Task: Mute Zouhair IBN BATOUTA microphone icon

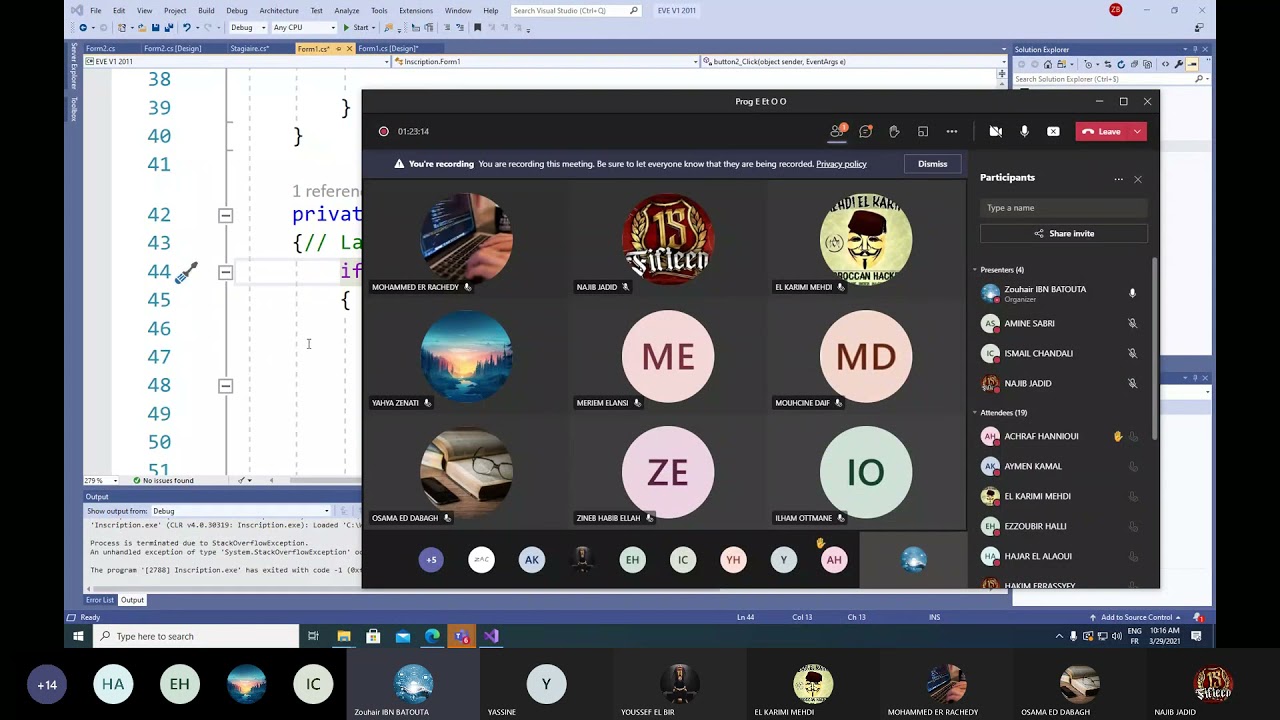Action: [1132, 293]
